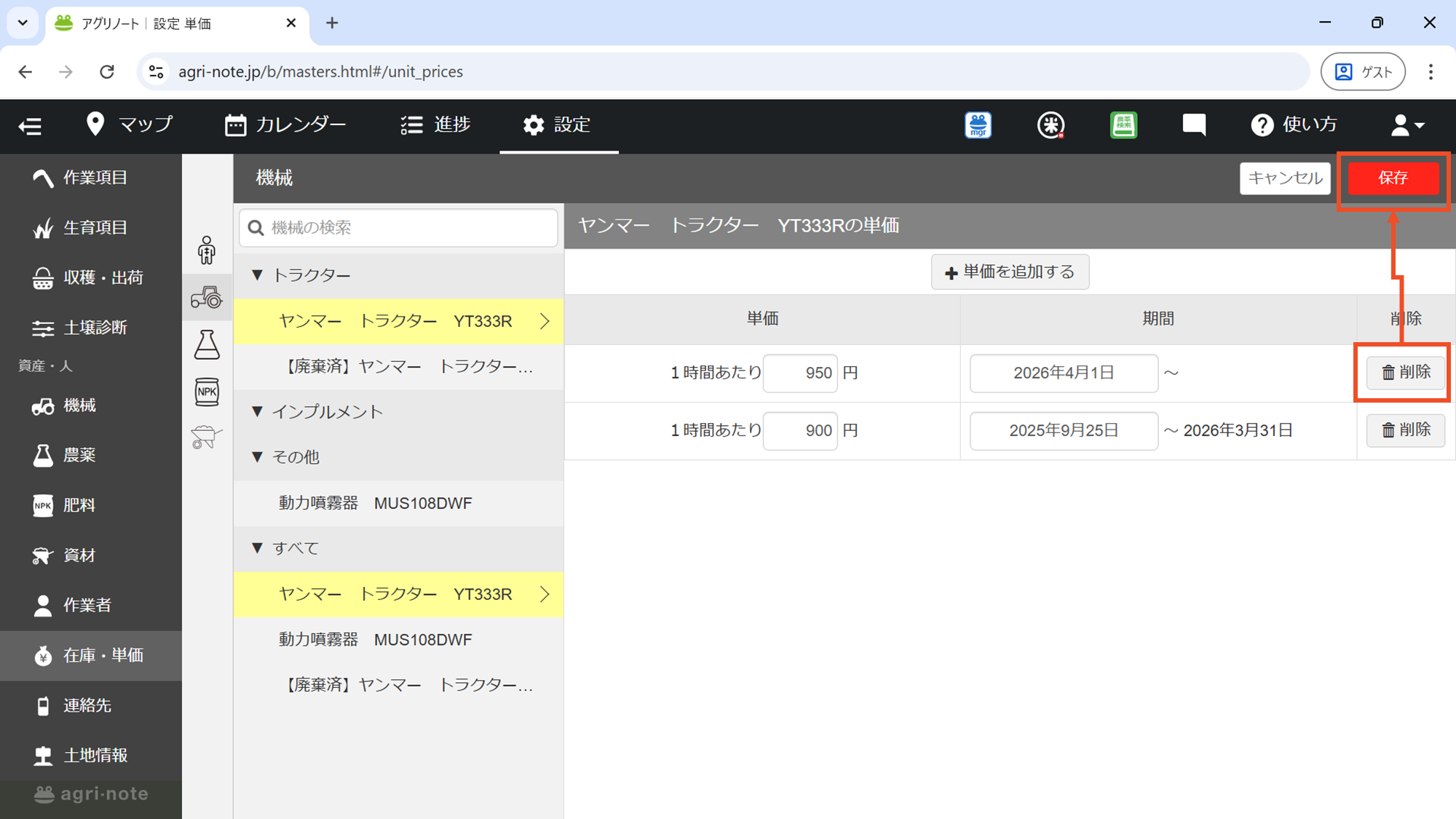The width and height of the screenshot is (1456, 819).
Task: Select 動力噴霧器 MUS108DWF under その他
Action: click(398, 503)
